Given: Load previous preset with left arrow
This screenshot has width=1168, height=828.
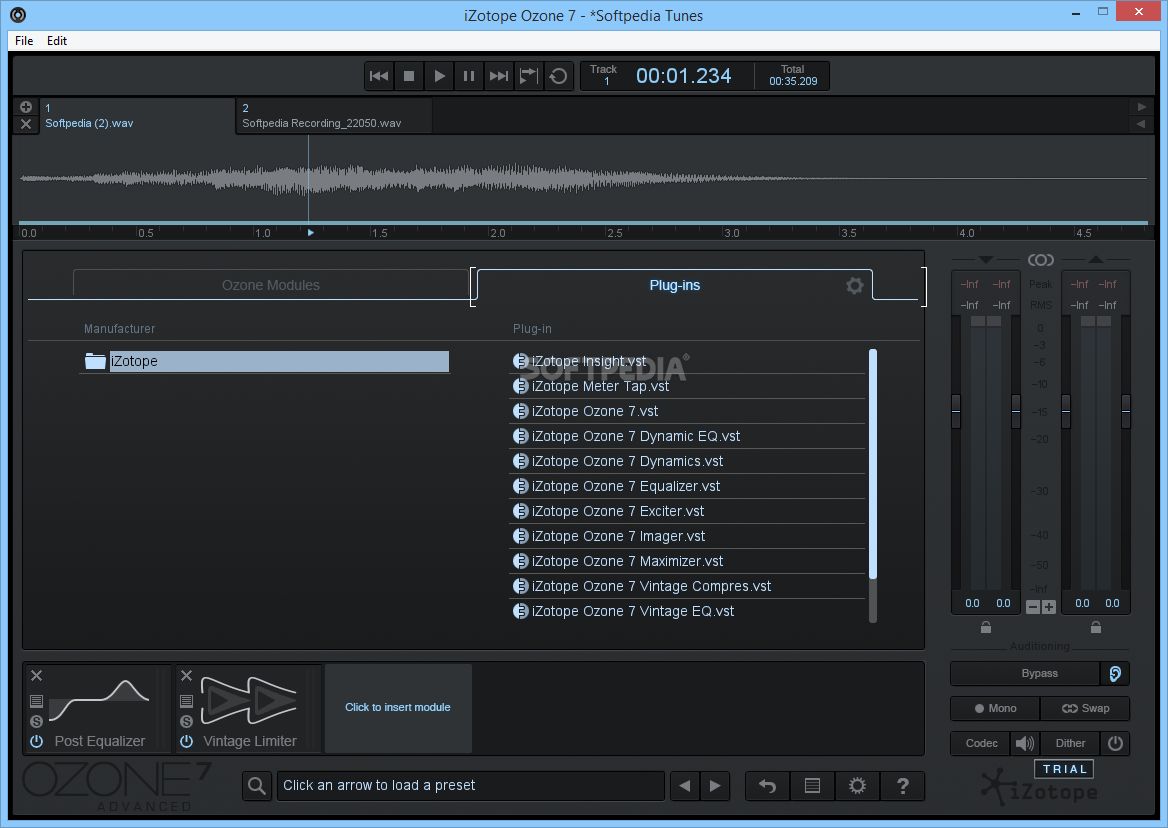Looking at the screenshot, I should point(685,786).
